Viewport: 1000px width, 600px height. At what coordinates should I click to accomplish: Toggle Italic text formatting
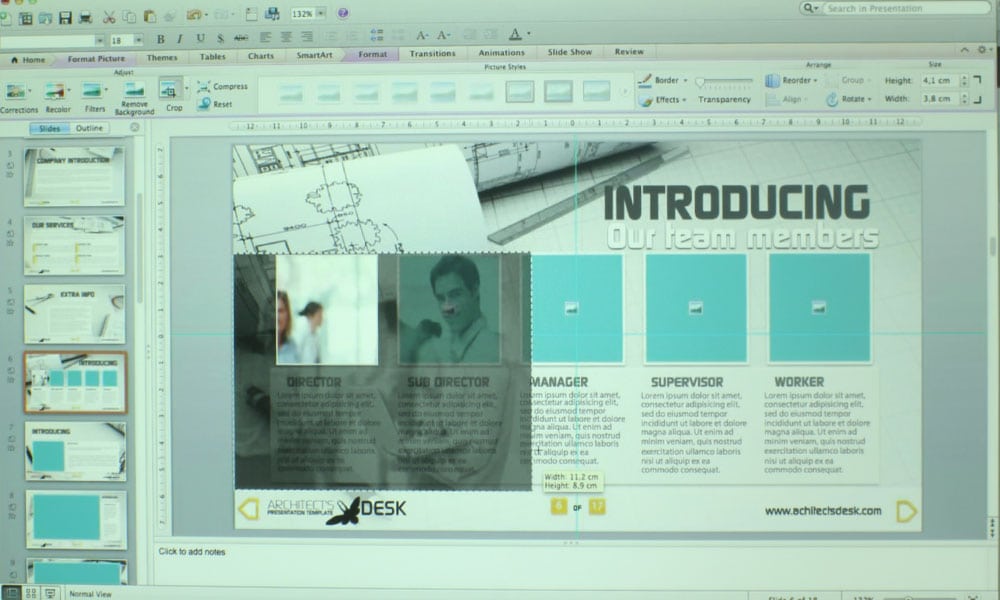point(179,39)
